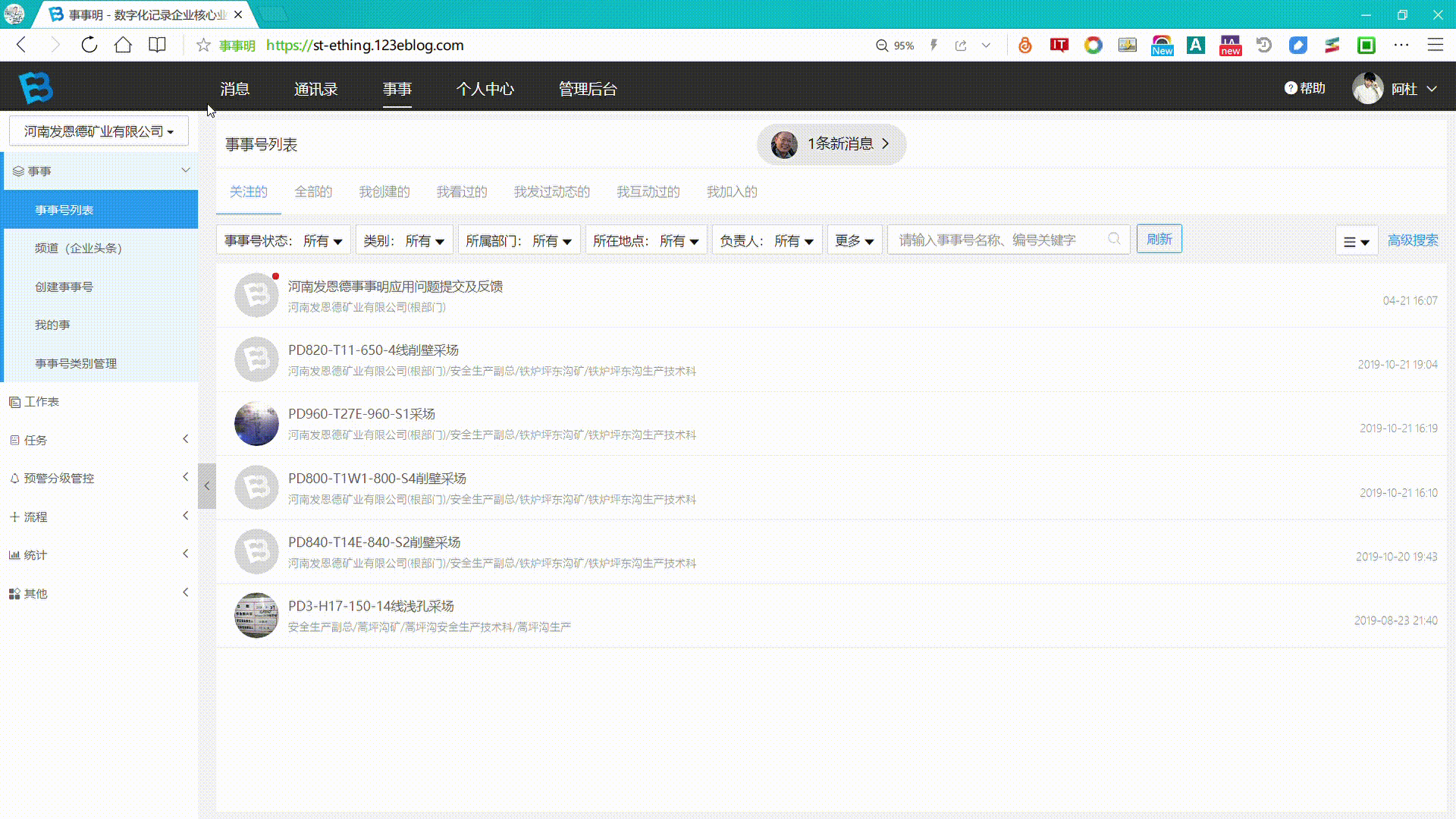Screen dimensions: 1456x819
Task: Switch to the 我互动过的 tab
Action: click(648, 192)
